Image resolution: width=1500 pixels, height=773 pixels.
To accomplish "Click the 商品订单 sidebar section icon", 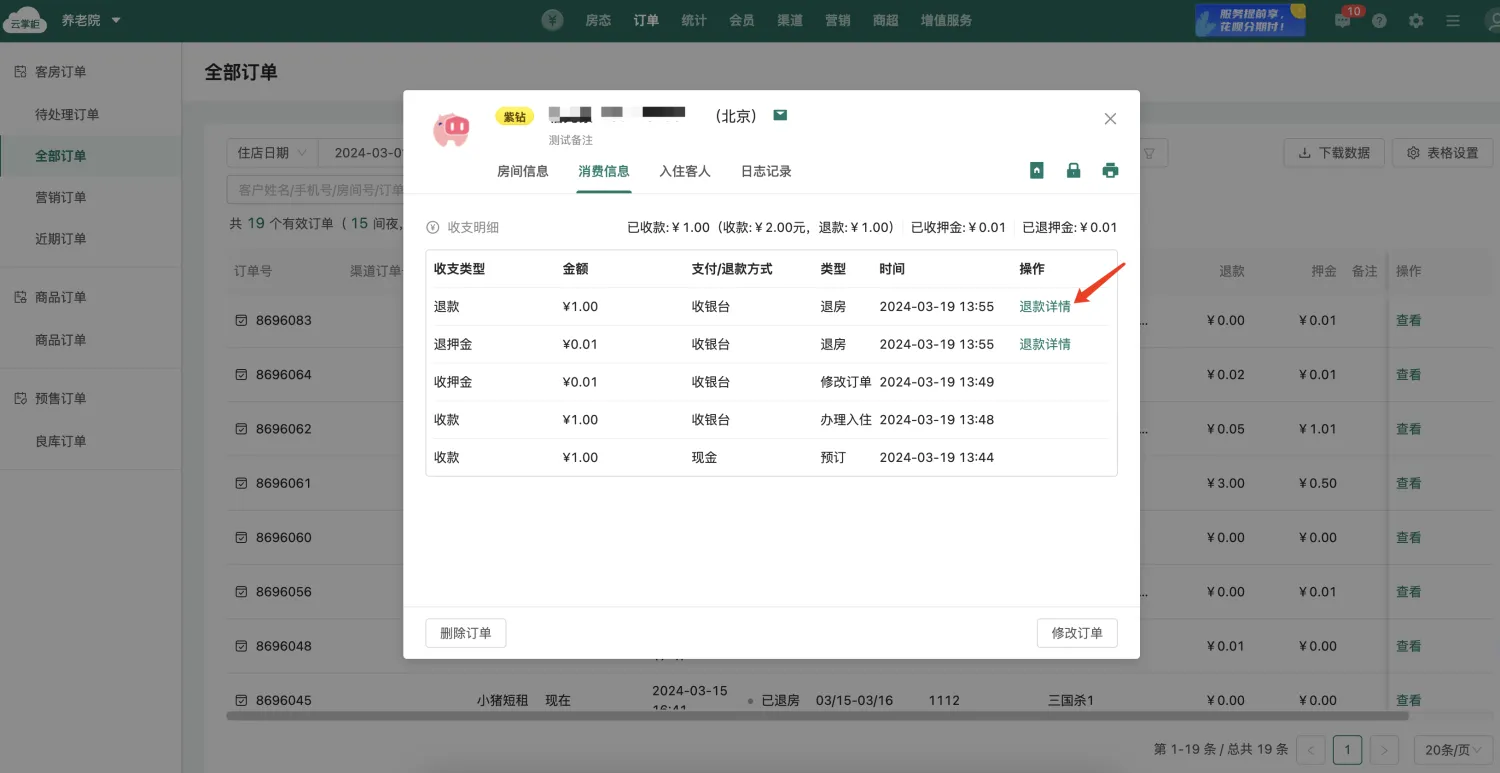I will [x=20, y=297].
